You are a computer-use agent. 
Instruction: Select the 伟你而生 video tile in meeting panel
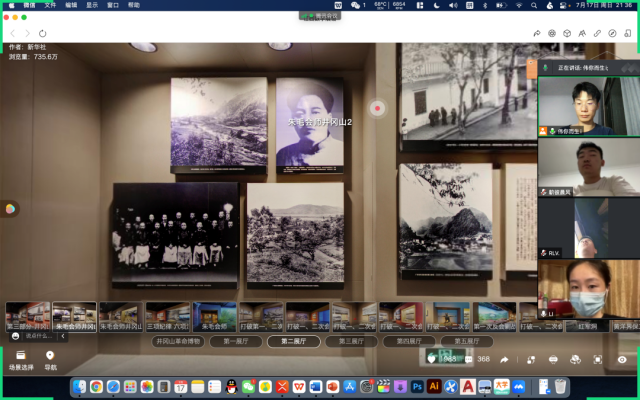point(589,106)
